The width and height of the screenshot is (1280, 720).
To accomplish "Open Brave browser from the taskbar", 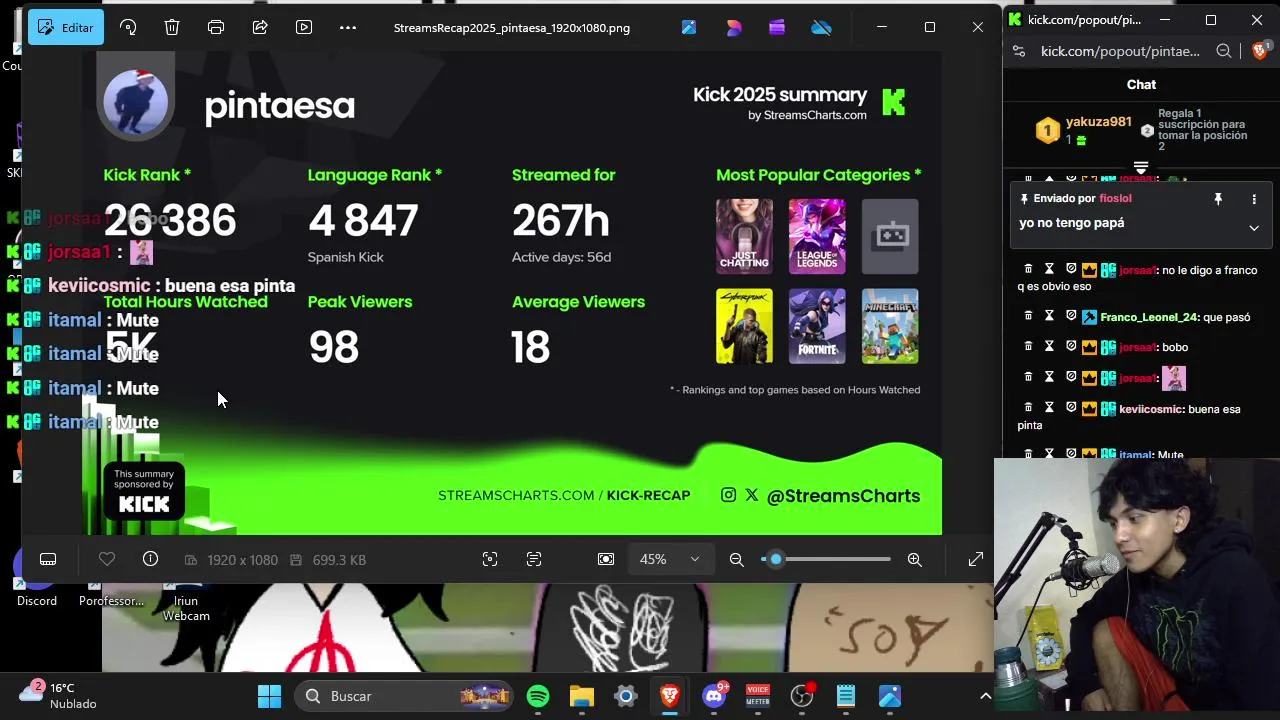I will pyautogui.click(x=670, y=696).
